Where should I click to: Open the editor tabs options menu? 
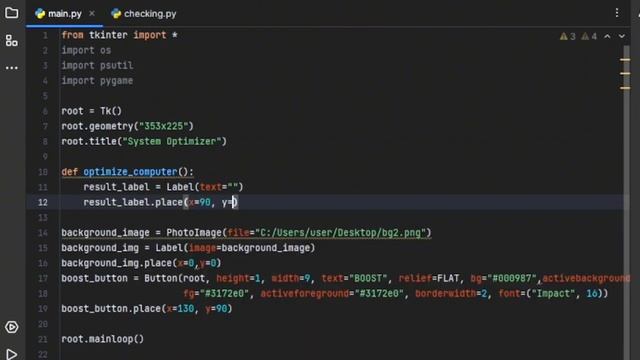[x=617, y=13]
